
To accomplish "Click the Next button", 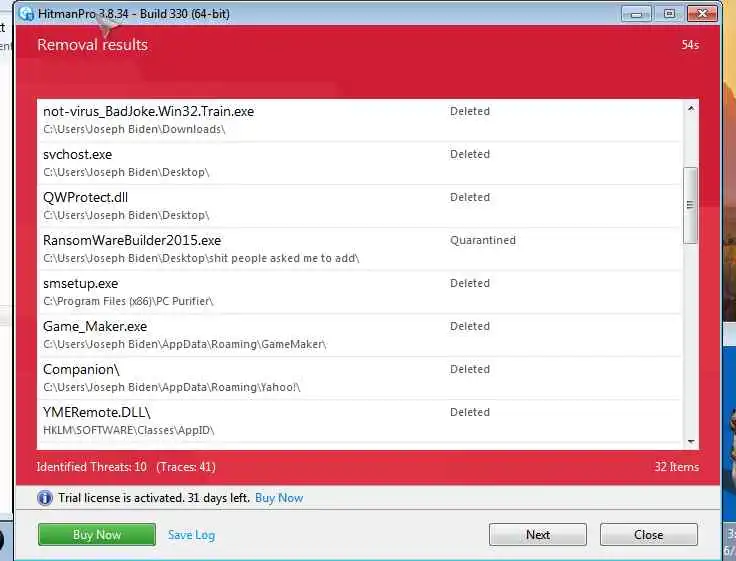I will coord(537,534).
